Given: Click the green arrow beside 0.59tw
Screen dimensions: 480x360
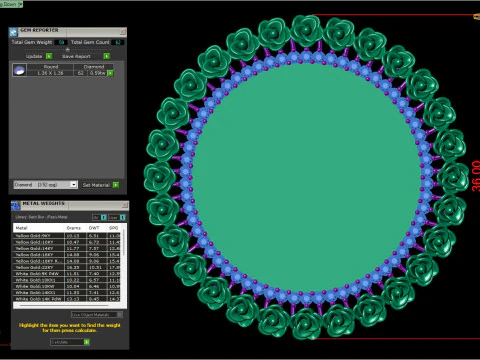Looking at the screenshot, I should 110,73.
